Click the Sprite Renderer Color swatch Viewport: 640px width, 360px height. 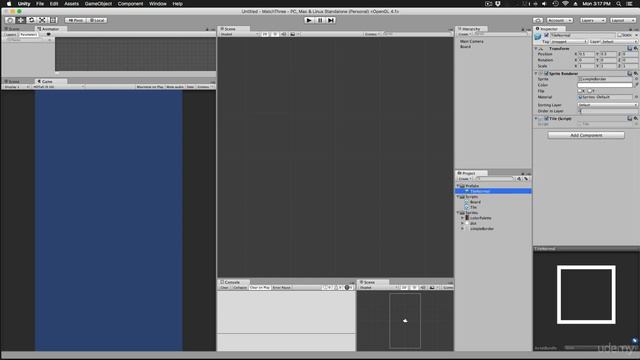pos(604,85)
